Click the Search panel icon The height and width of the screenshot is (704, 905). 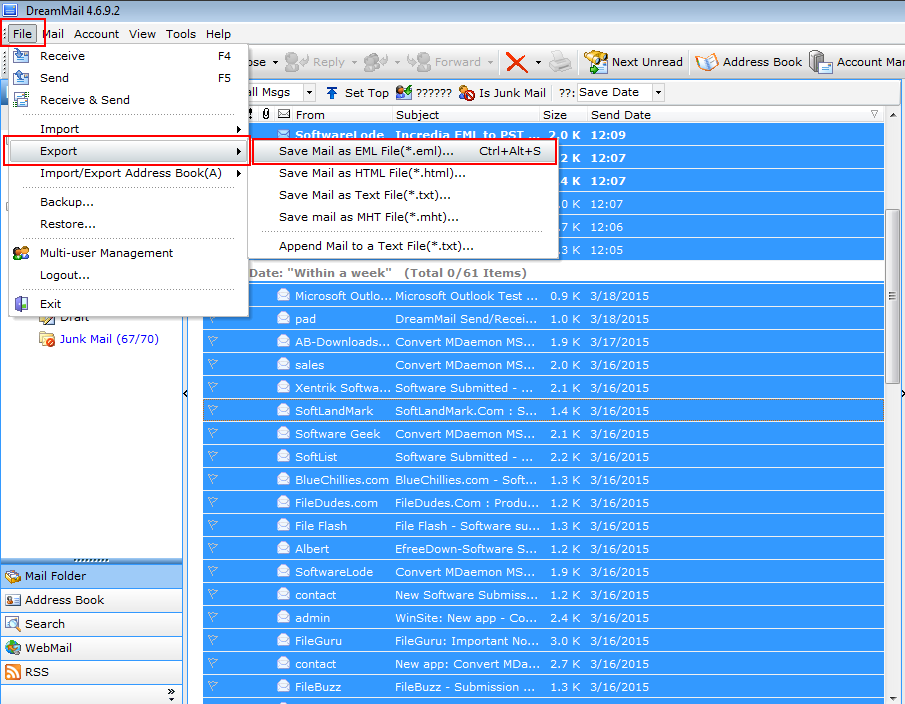click(13, 624)
